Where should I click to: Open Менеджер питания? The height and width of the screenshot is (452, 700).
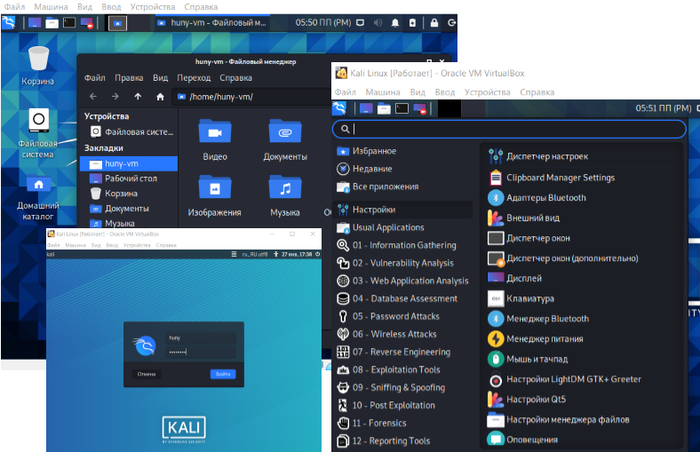[583, 339]
